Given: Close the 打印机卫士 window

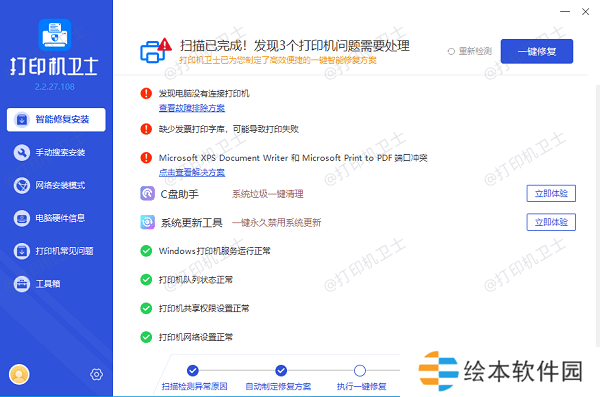Looking at the screenshot, I should tap(585, 12).
